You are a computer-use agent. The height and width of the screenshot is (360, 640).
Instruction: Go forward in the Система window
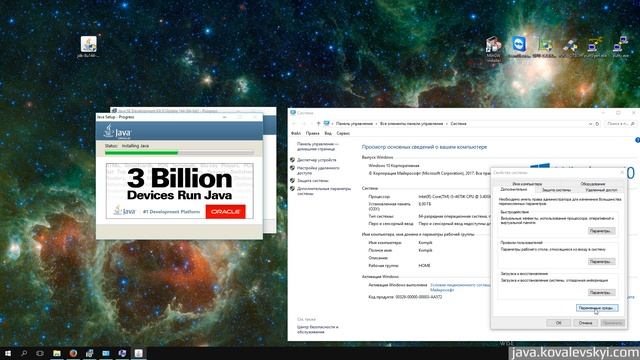pos(304,124)
